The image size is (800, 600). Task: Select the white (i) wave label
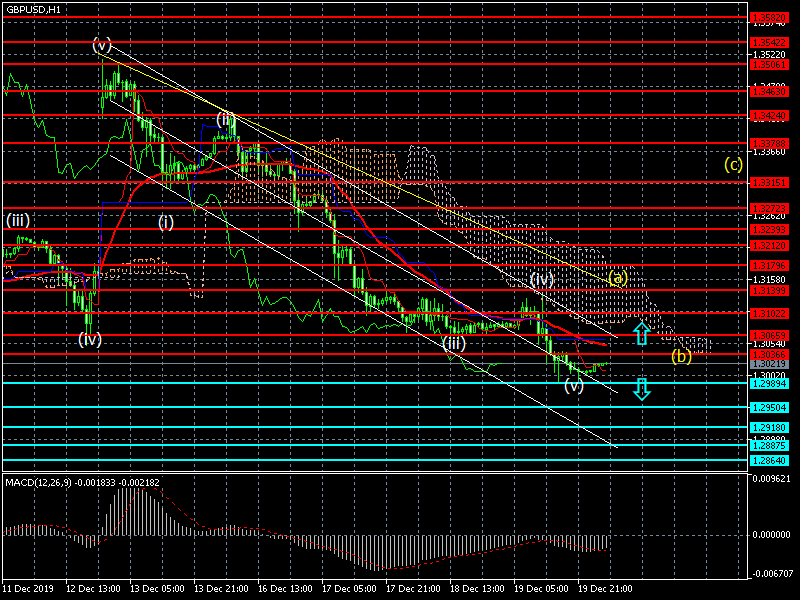(165, 222)
